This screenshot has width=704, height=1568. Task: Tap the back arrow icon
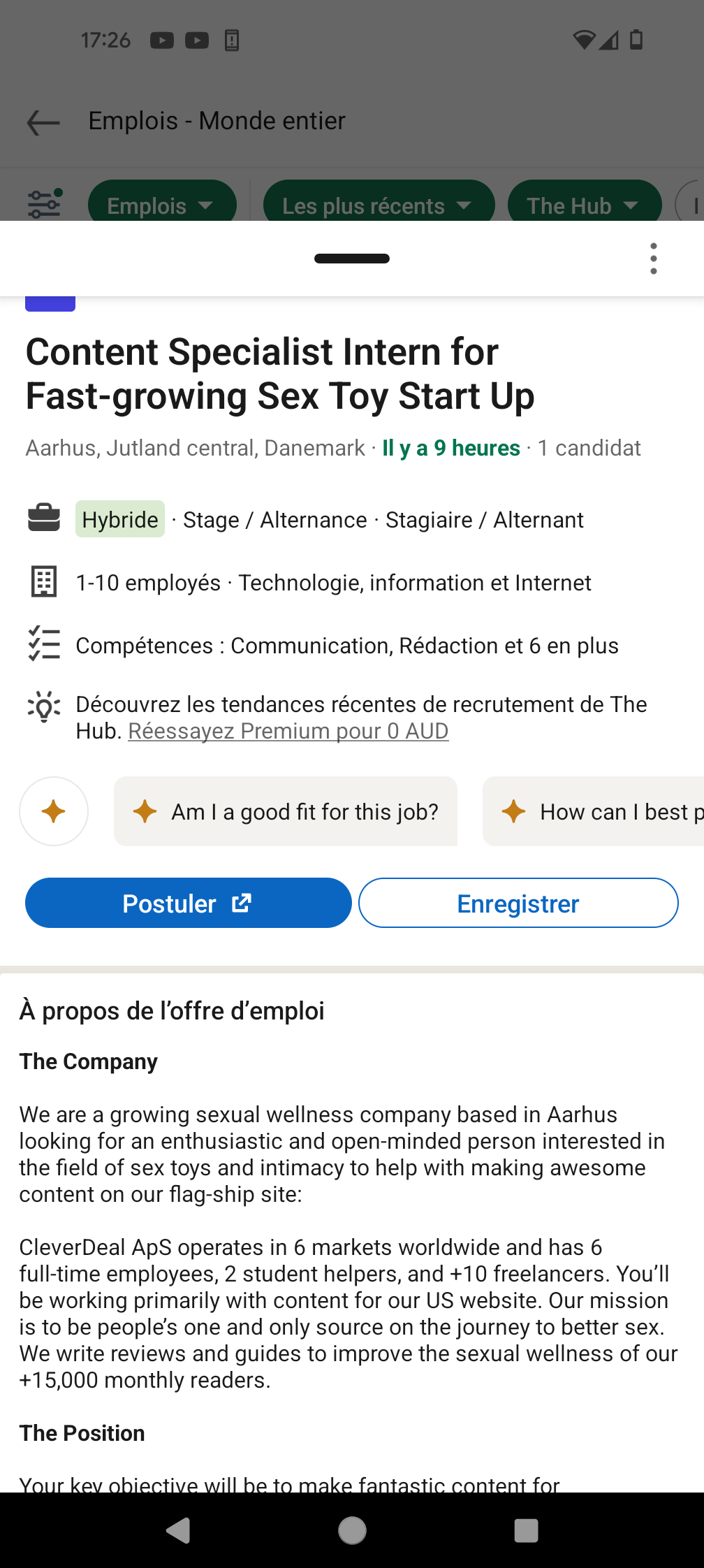(x=43, y=122)
